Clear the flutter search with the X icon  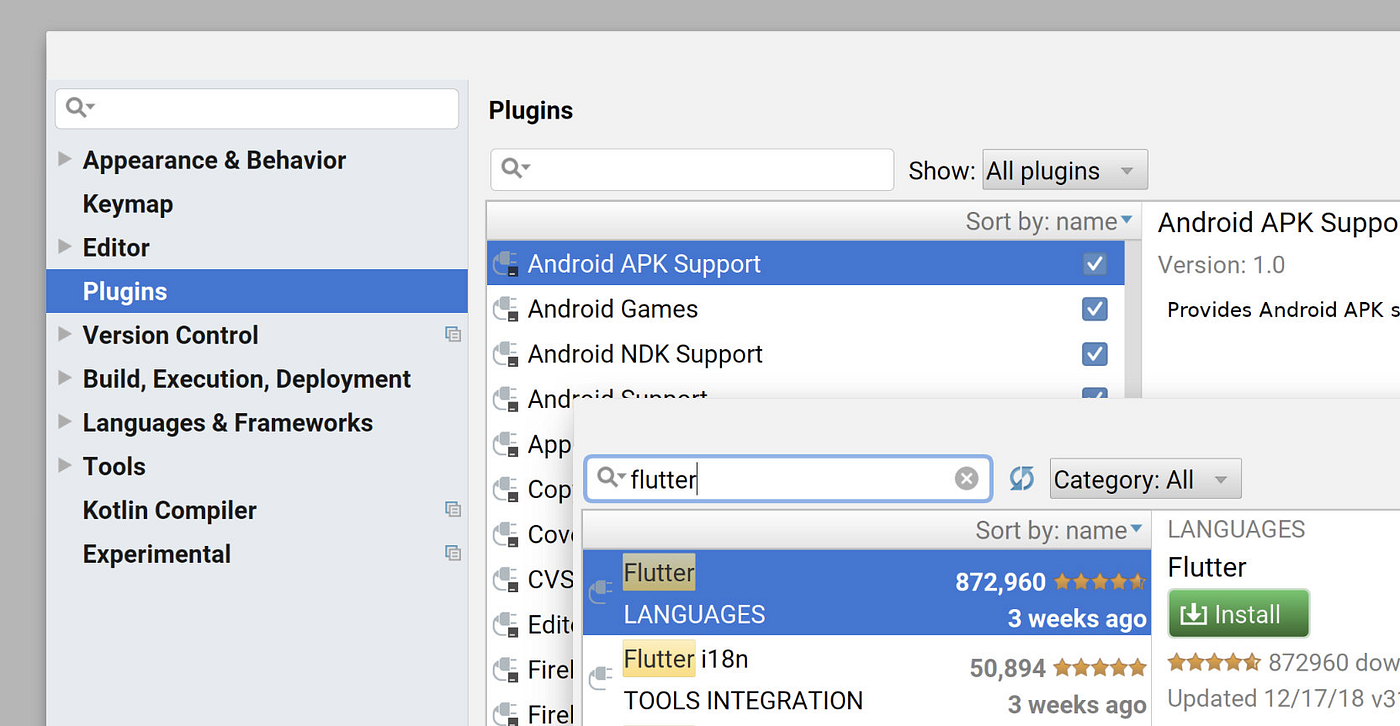[x=966, y=478]
